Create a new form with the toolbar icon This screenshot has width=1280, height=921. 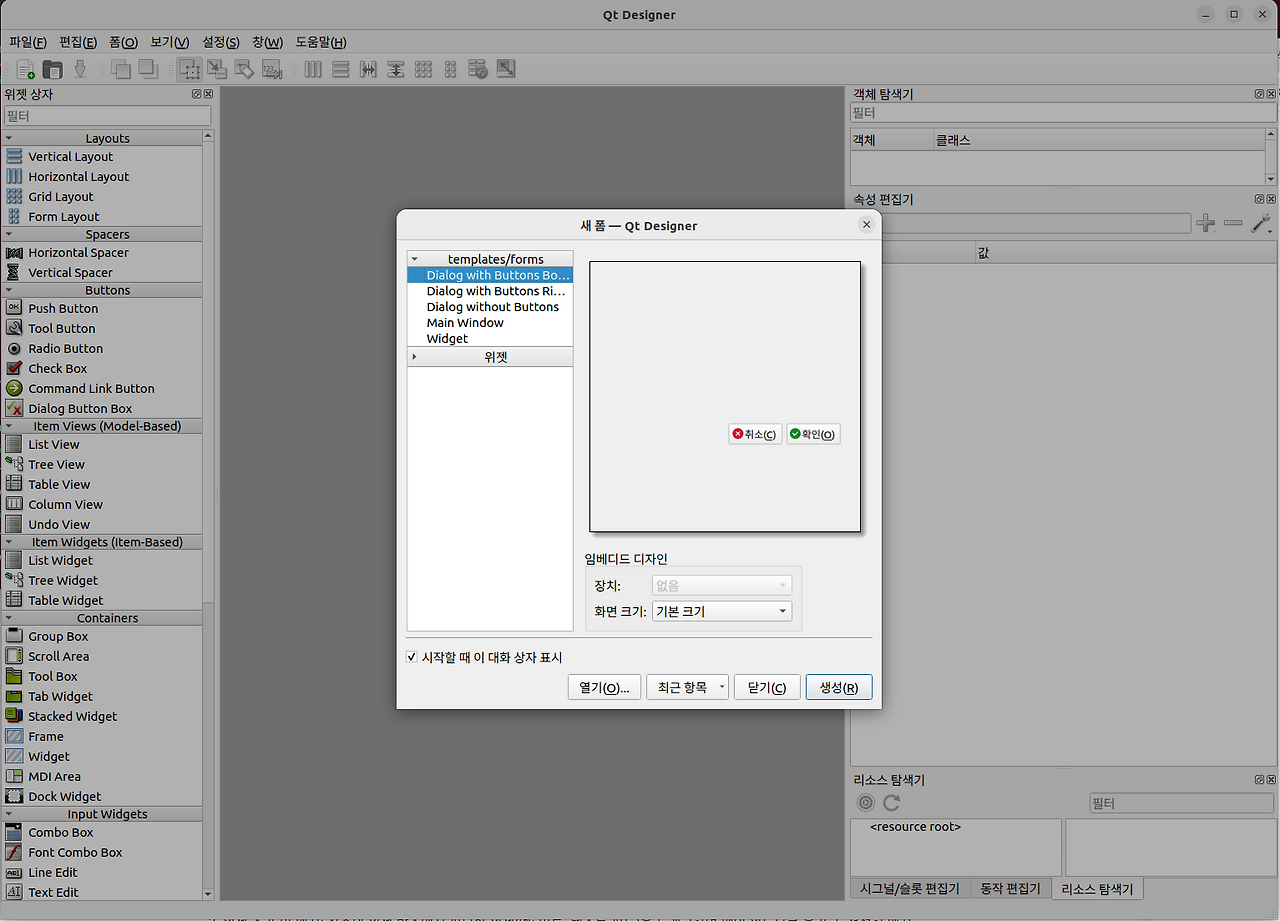coord(24,68)
